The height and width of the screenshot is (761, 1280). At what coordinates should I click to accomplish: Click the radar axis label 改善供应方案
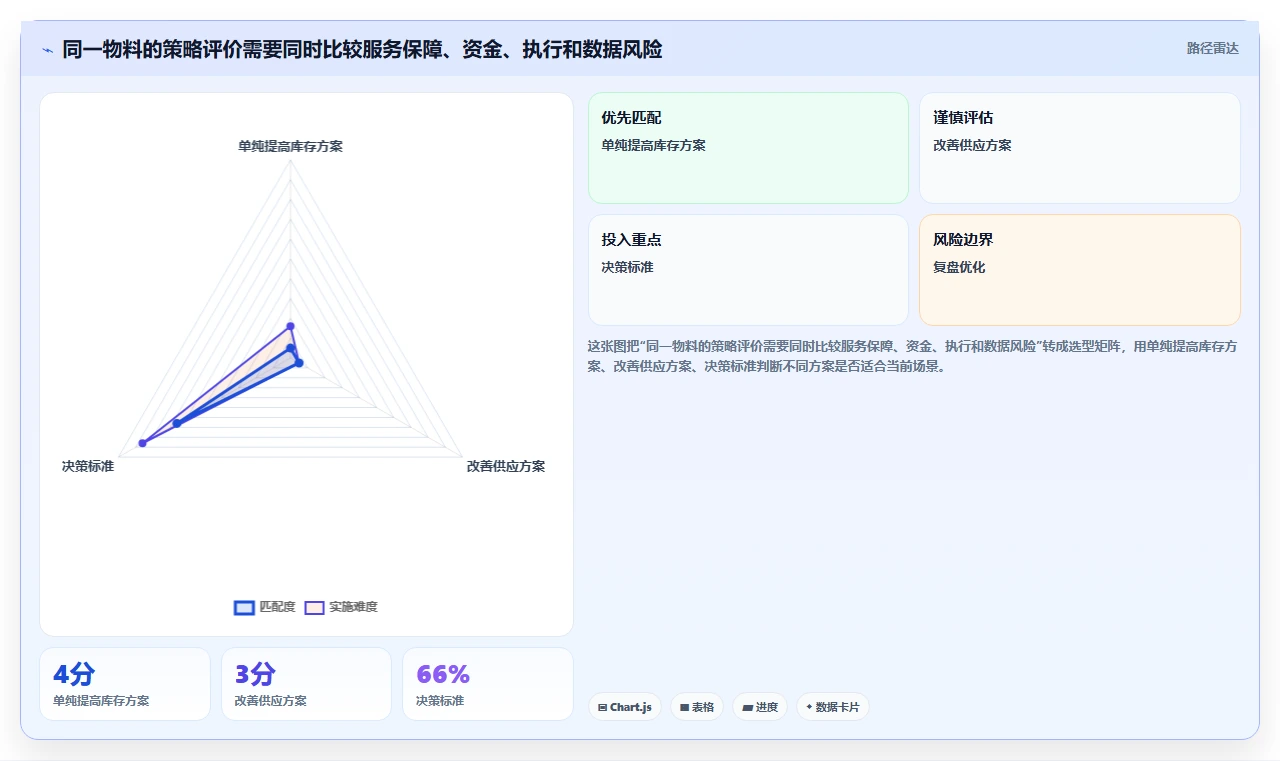click(x=506, y=466)
